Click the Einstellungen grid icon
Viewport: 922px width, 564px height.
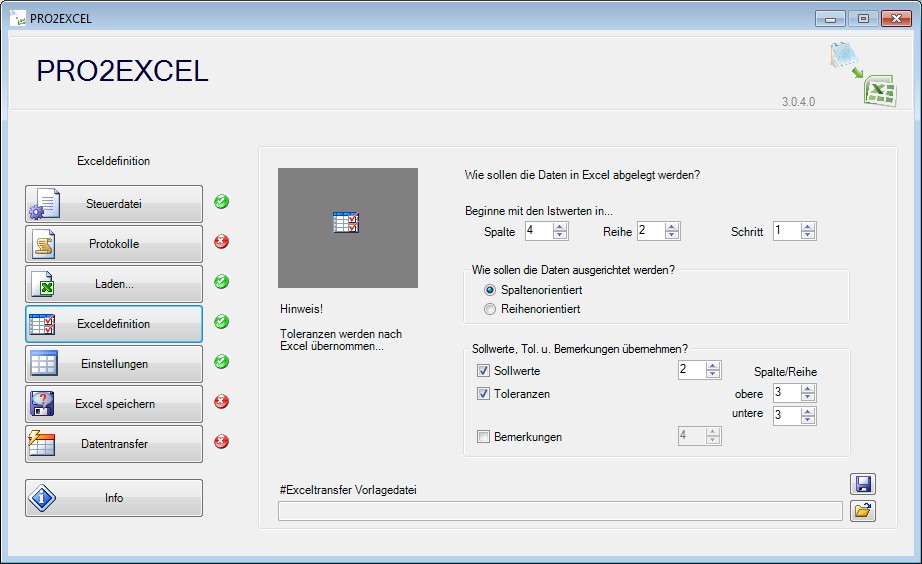tap(44, 363)
